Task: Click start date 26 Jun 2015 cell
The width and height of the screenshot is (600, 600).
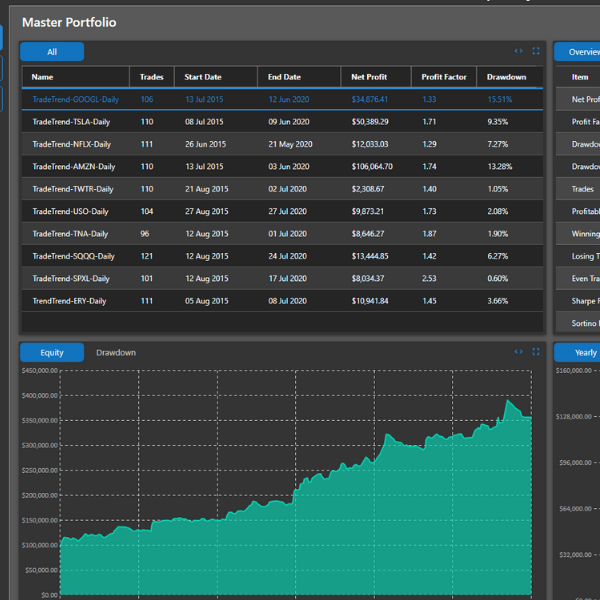Action: [x=205, y=144]
